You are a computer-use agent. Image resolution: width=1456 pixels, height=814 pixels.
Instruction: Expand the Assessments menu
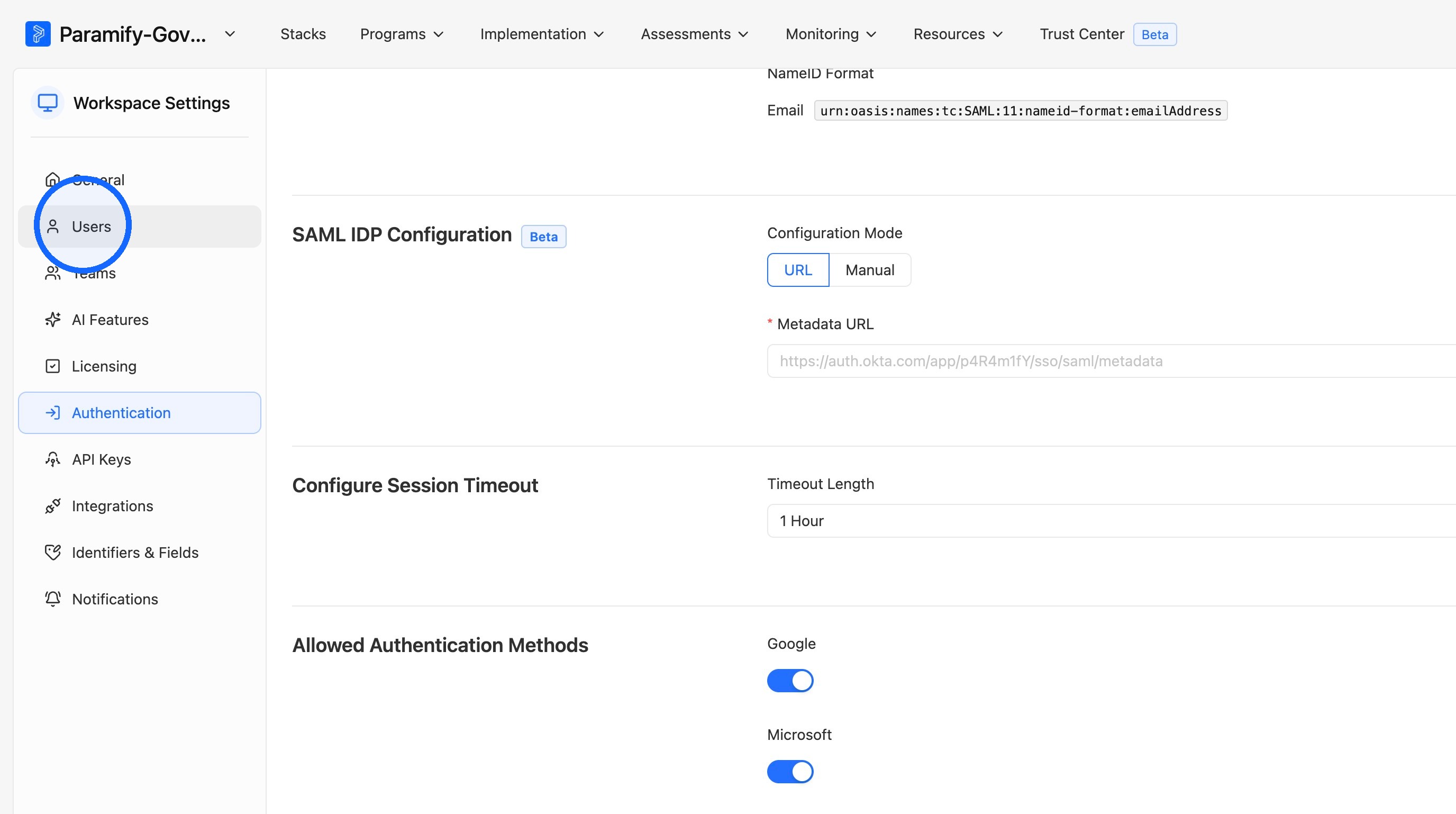click(694, 34)
